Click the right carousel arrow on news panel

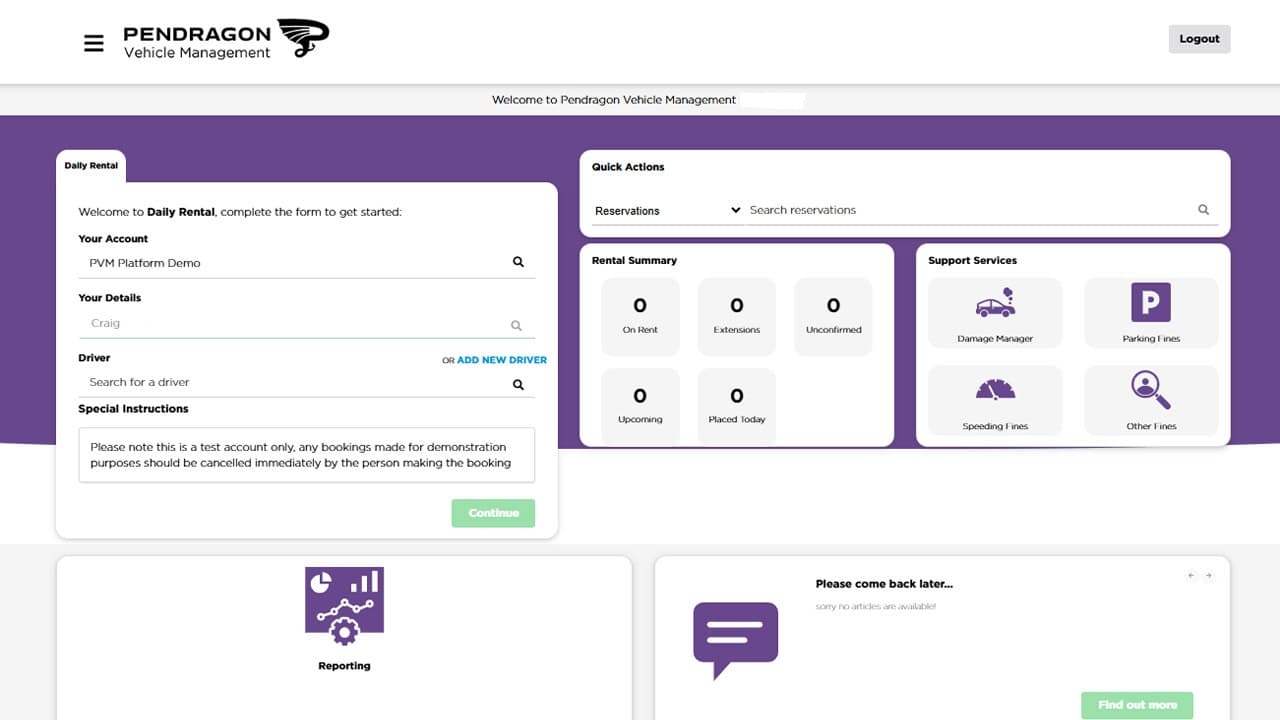click(1209, 575)
